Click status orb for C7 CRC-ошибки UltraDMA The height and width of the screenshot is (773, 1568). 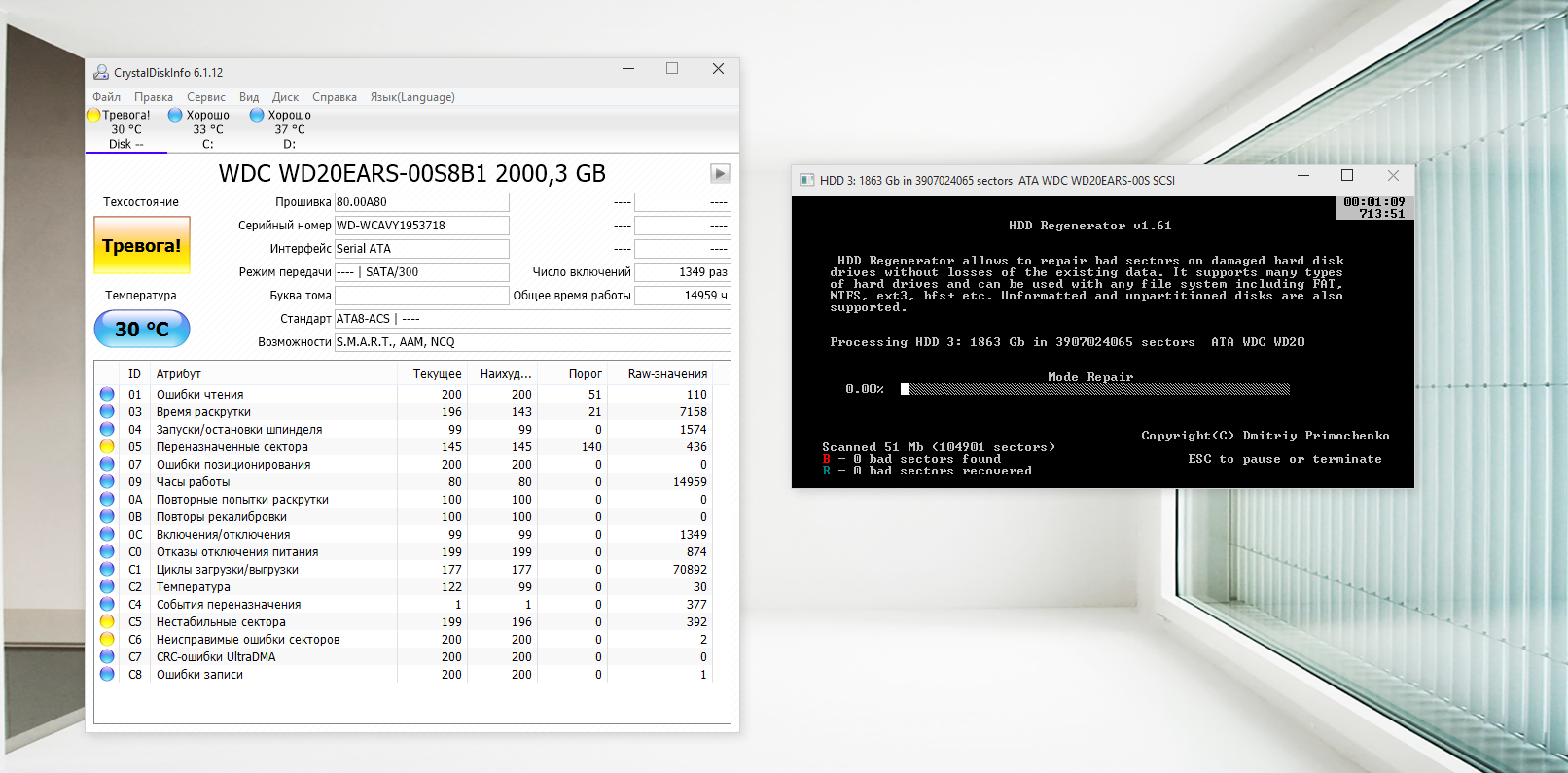click(x=107, y=656)
